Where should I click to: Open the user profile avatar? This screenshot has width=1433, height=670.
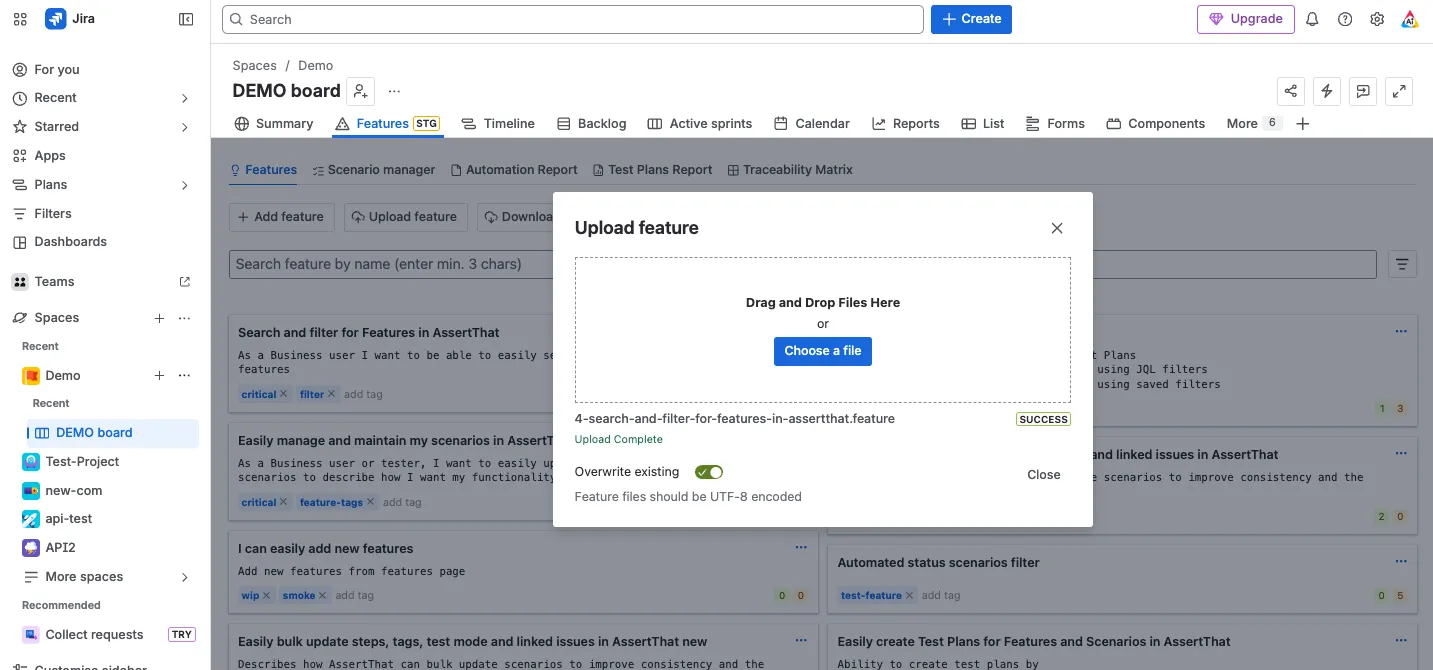(1409, 19)
